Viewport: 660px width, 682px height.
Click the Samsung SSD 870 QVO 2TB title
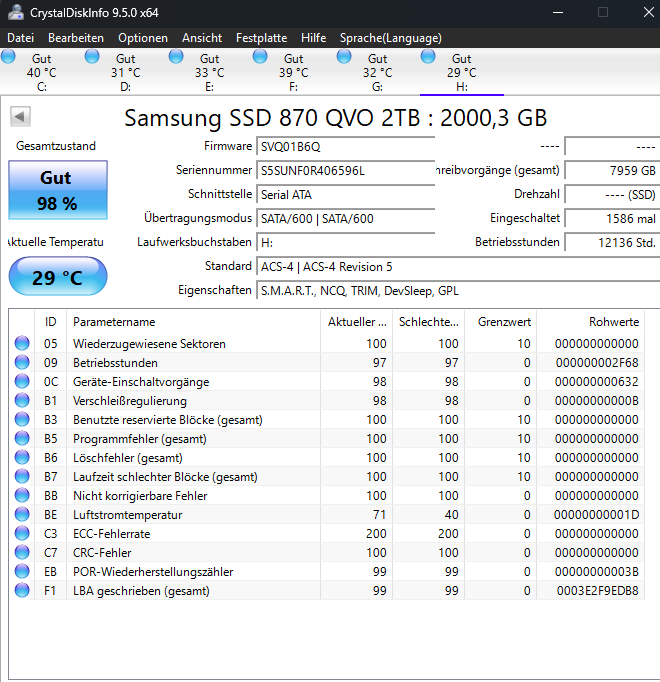[335, 118]
